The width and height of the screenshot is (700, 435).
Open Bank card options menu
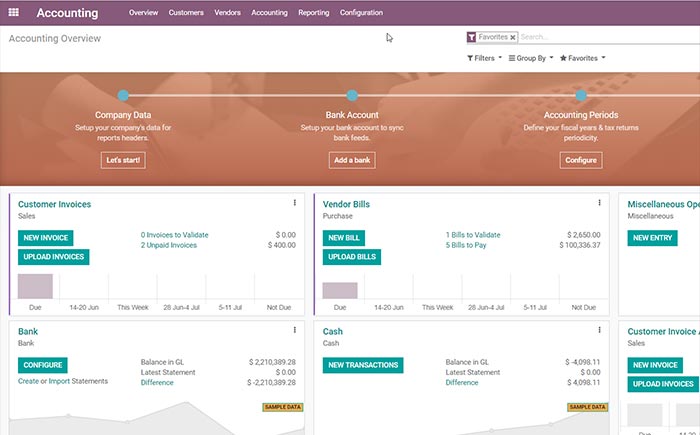(x=294, y=330)
